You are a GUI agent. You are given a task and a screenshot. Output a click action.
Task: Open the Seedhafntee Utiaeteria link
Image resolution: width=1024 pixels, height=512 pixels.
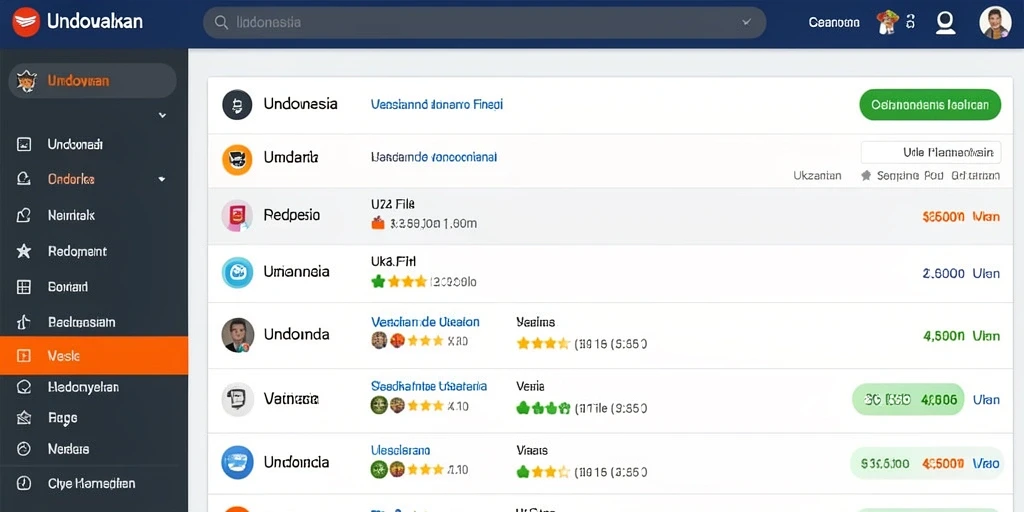point(429,386)
